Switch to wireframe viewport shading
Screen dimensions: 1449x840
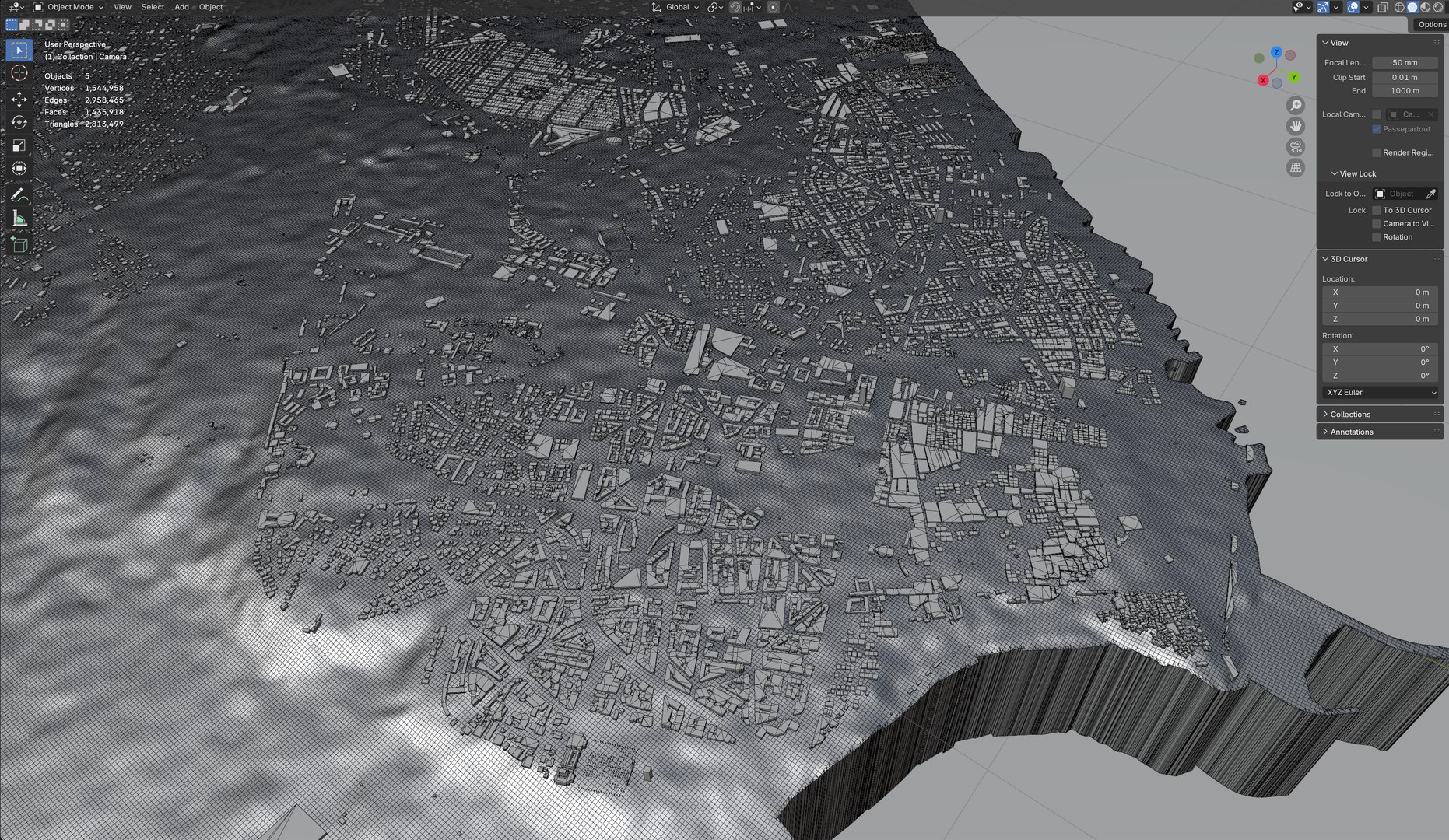point(1399,7)
